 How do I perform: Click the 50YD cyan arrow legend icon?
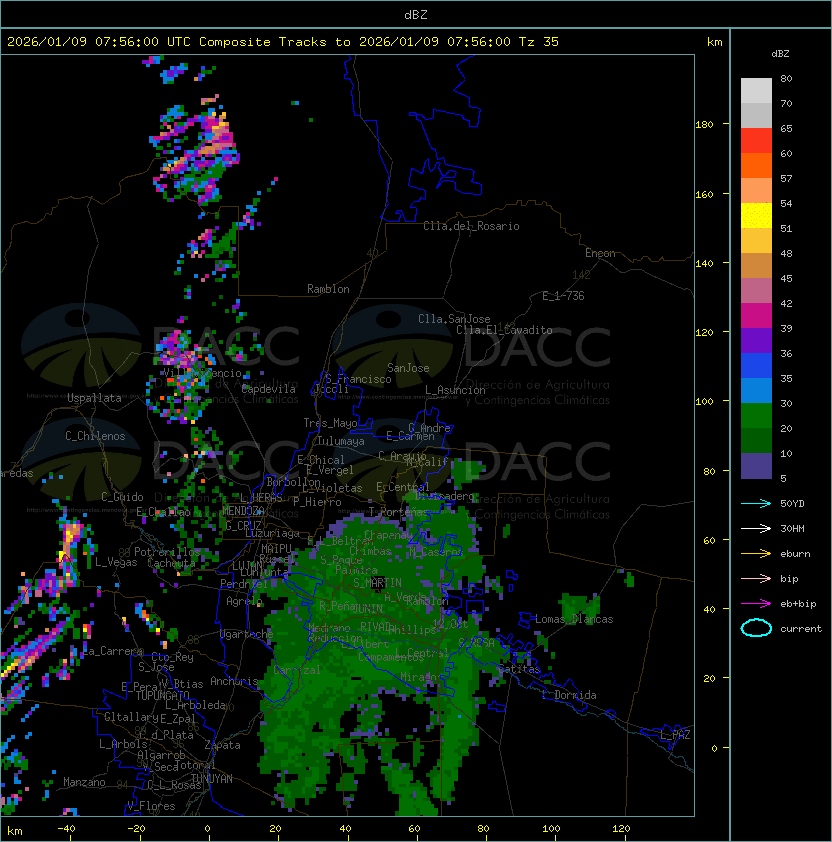coord(756,503)
